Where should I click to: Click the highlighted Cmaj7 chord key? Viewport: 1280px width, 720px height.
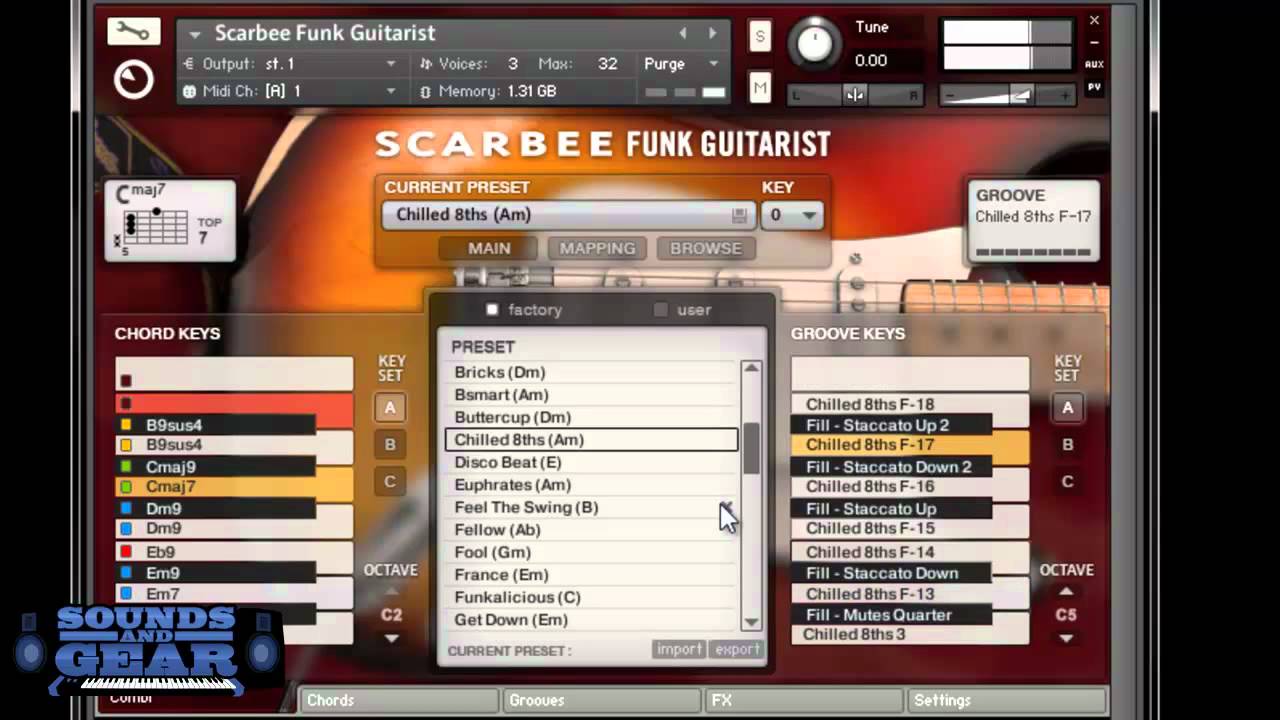(x=234, y=487)
